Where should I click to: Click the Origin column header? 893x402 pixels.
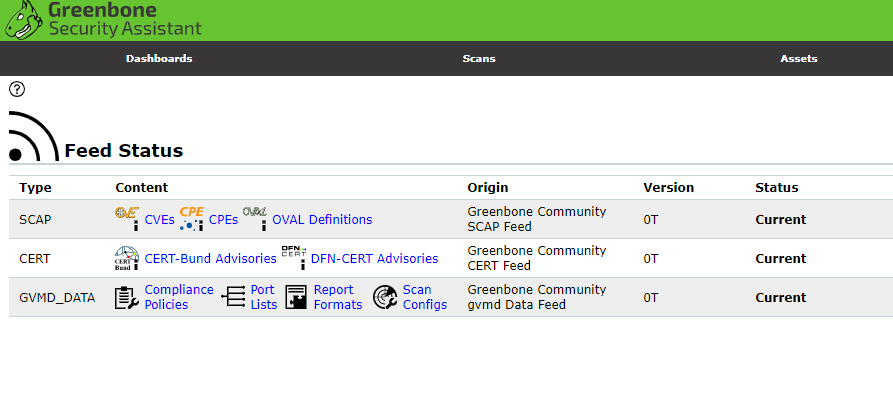(x=488, y=187)
